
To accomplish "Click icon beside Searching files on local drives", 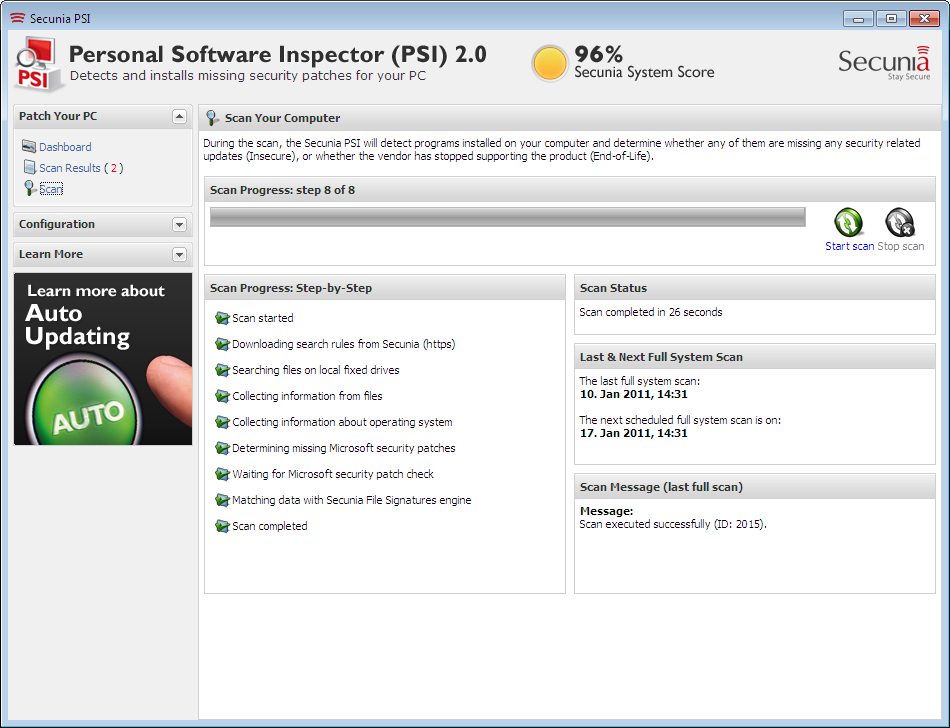I will pos(222,370).
